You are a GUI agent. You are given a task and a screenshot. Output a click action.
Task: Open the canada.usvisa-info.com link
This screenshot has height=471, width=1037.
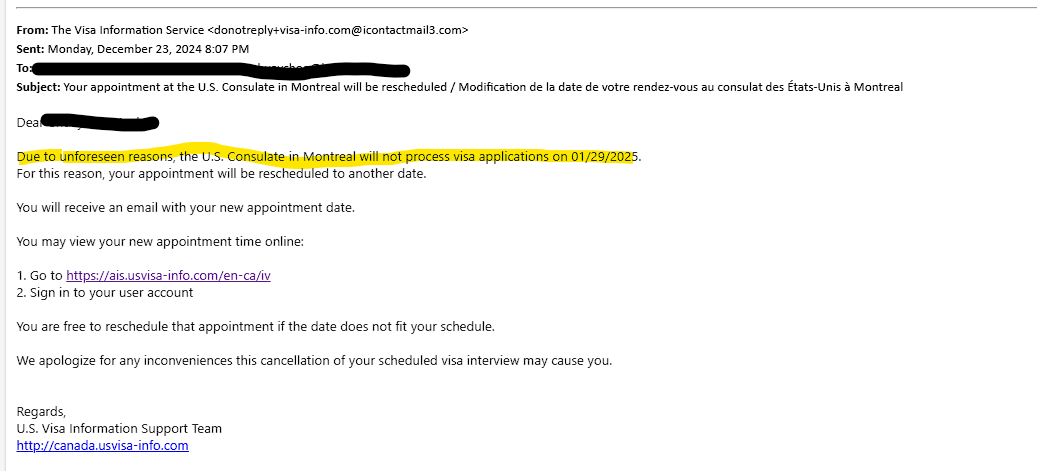(103, 445)
